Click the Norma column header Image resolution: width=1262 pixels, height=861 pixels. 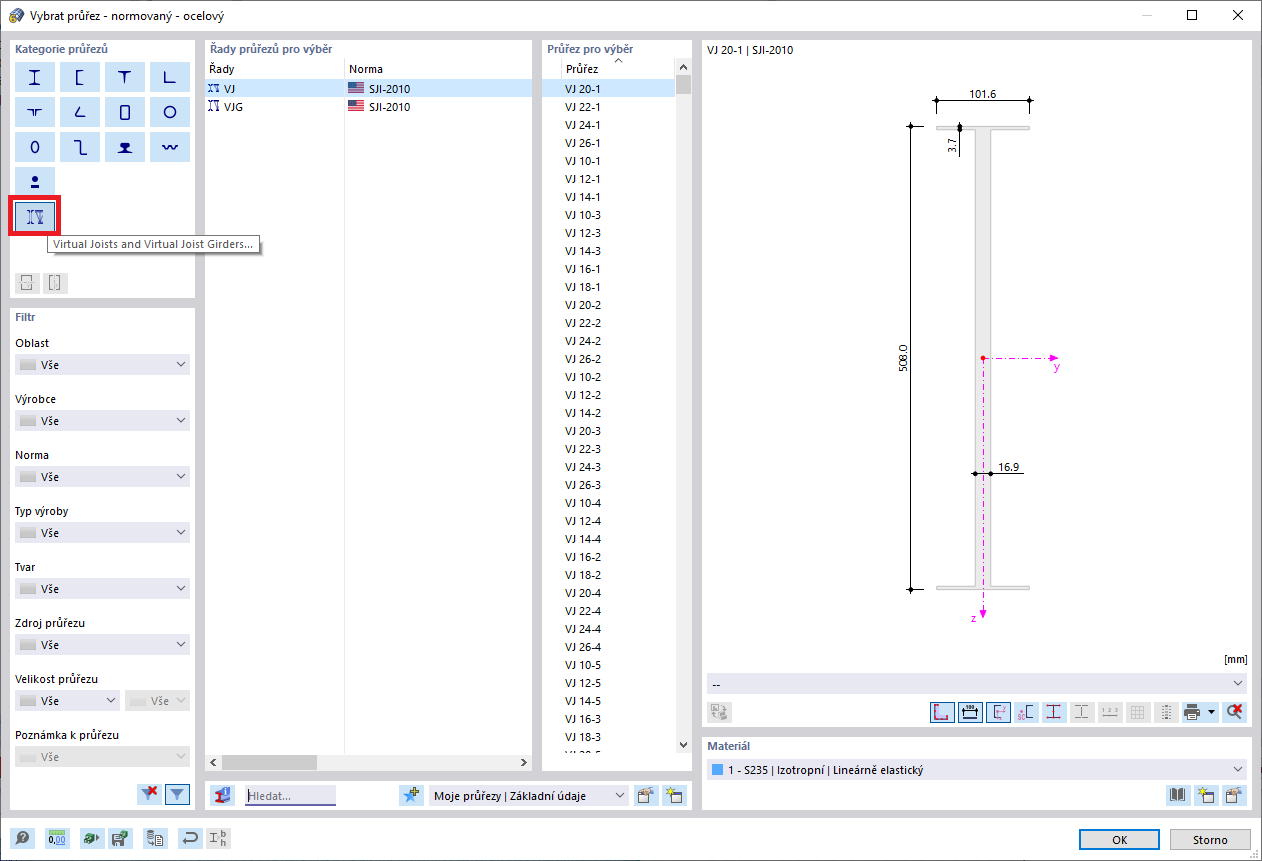click(x=438, y=69)
